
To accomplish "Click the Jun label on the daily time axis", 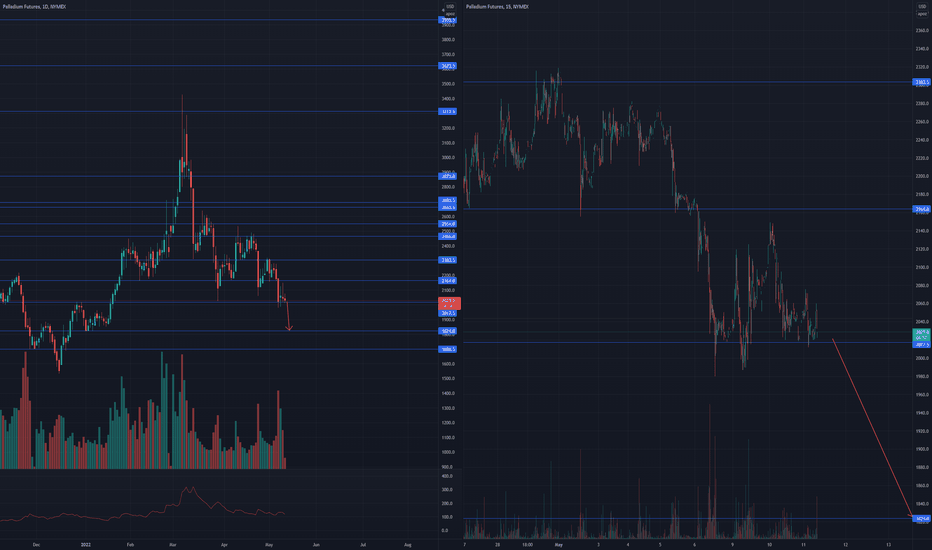I will [x=316, y=545].
